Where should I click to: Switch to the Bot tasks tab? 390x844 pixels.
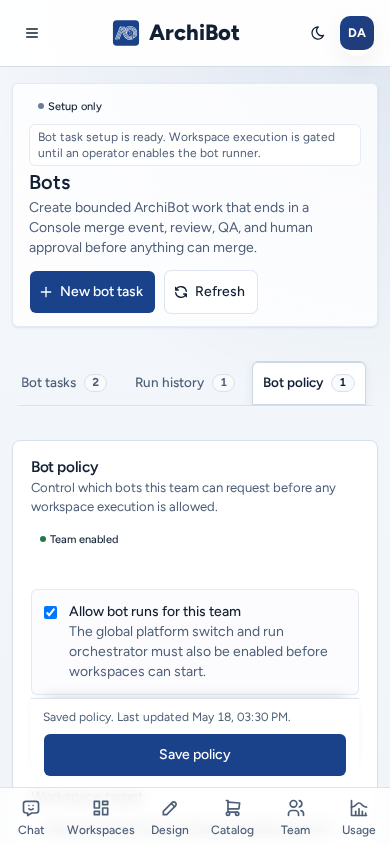[x=63, y=383]
